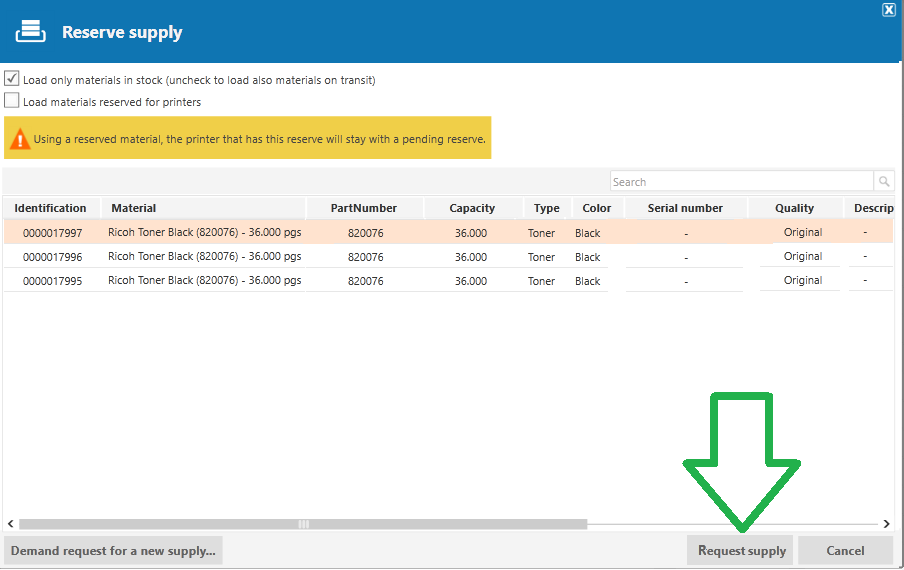Click the left scroll arrow

pos(10,523)
